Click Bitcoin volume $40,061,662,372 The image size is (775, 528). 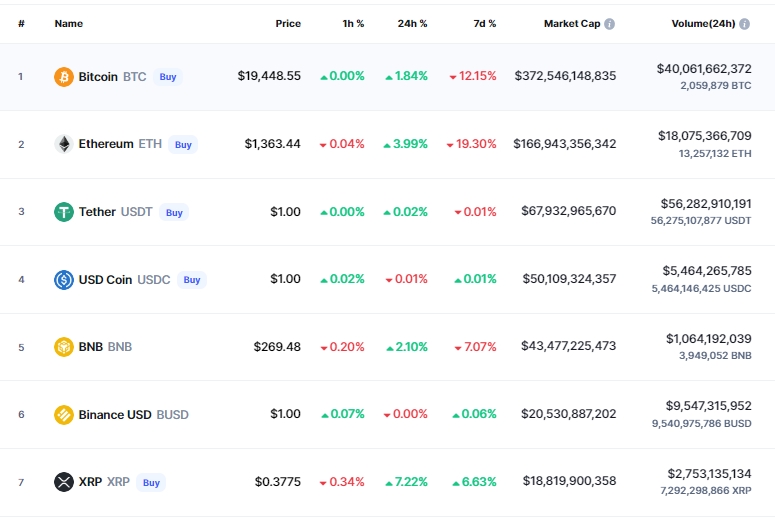coord(704,69)
